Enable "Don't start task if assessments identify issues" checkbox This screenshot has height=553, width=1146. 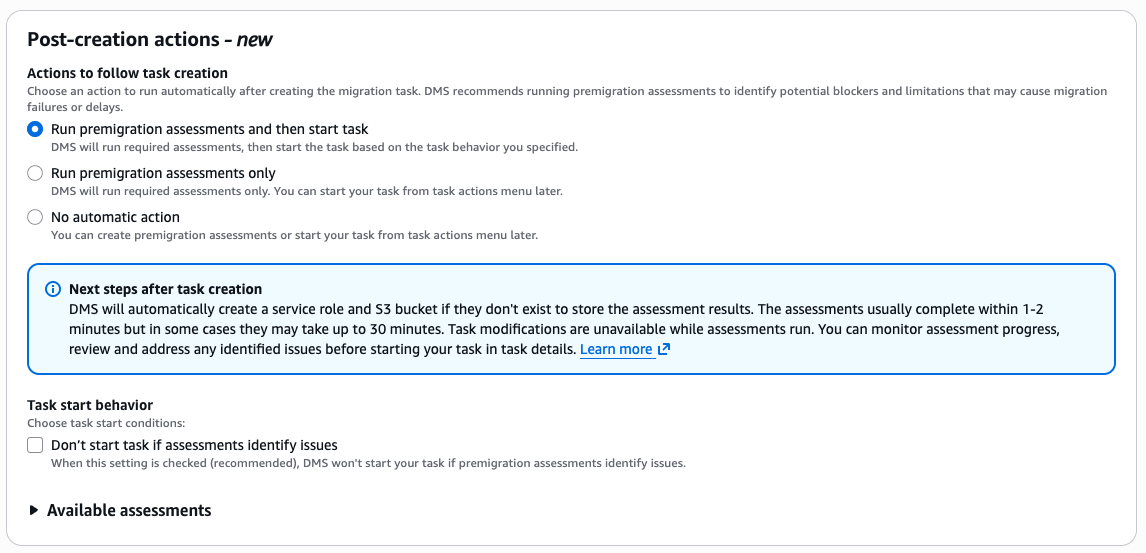pos(35,445)
